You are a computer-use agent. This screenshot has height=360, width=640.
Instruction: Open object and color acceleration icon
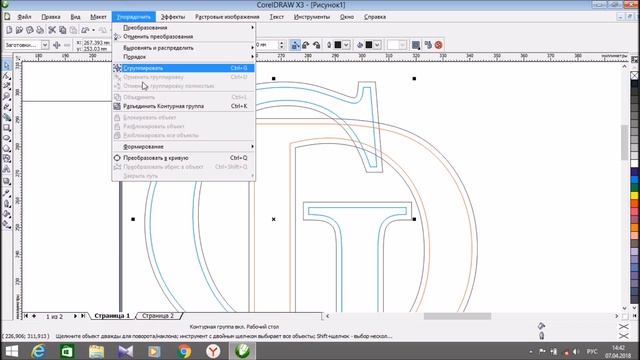pos(416,45)
